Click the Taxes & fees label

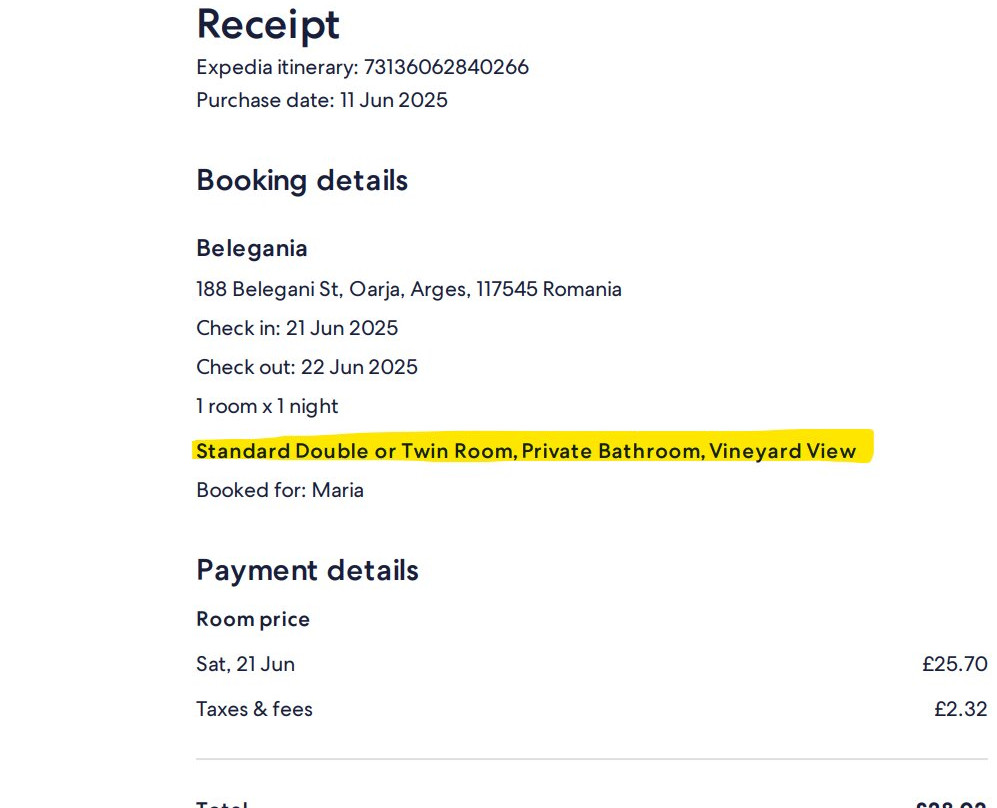click(254, 709)
